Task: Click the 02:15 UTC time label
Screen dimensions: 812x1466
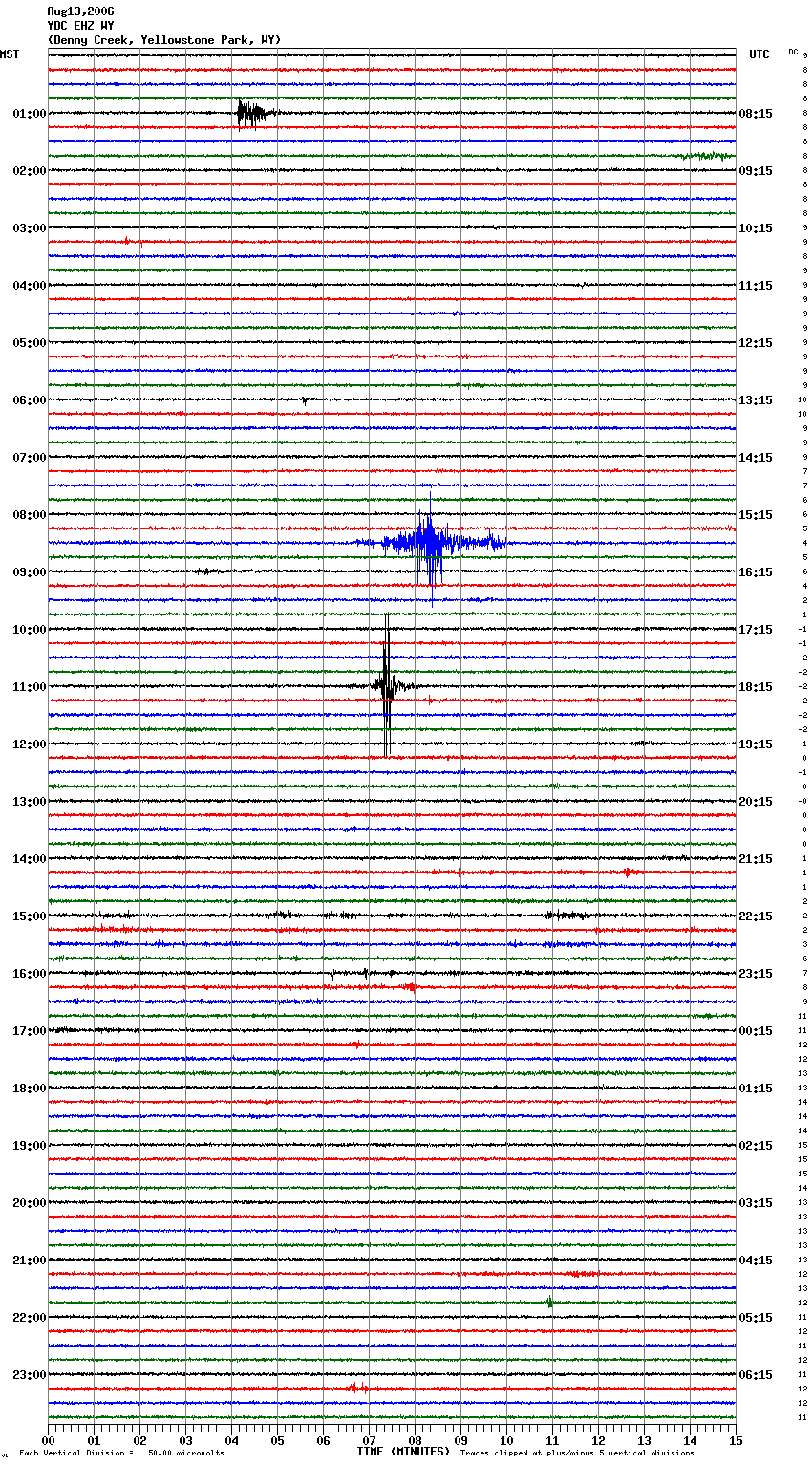Action: pos(756,1146)
